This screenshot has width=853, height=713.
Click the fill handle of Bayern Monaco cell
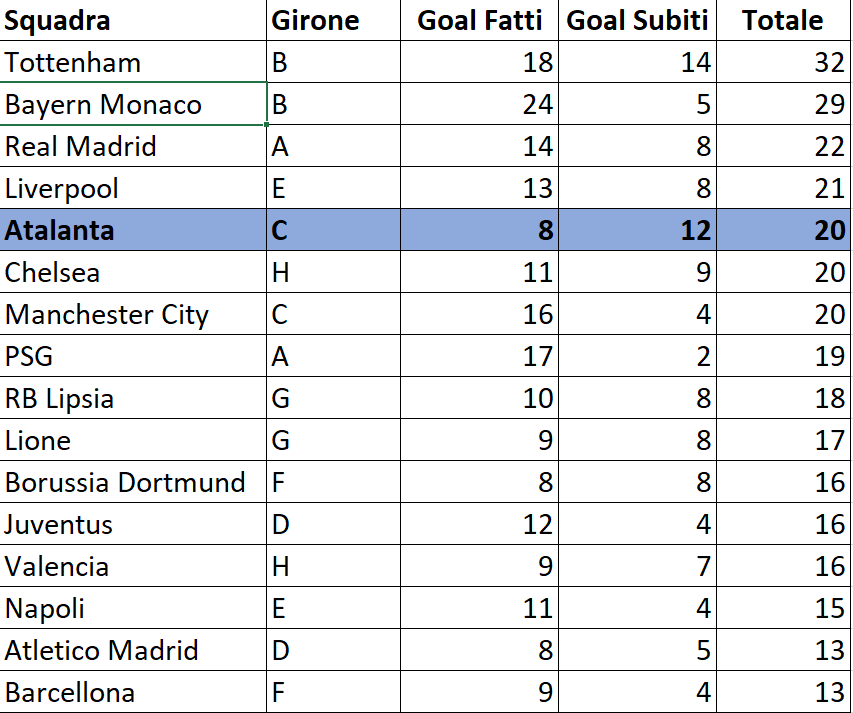tap(267, 124)
